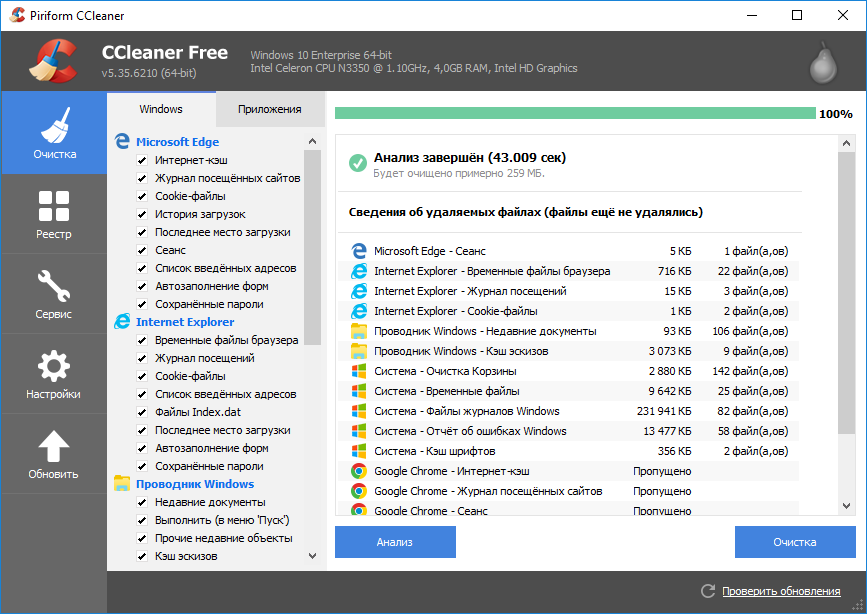Select the Google Chrome - Сеанс result row
The image size is (867, 614).
pyautogui.click(x=568, y=510)
